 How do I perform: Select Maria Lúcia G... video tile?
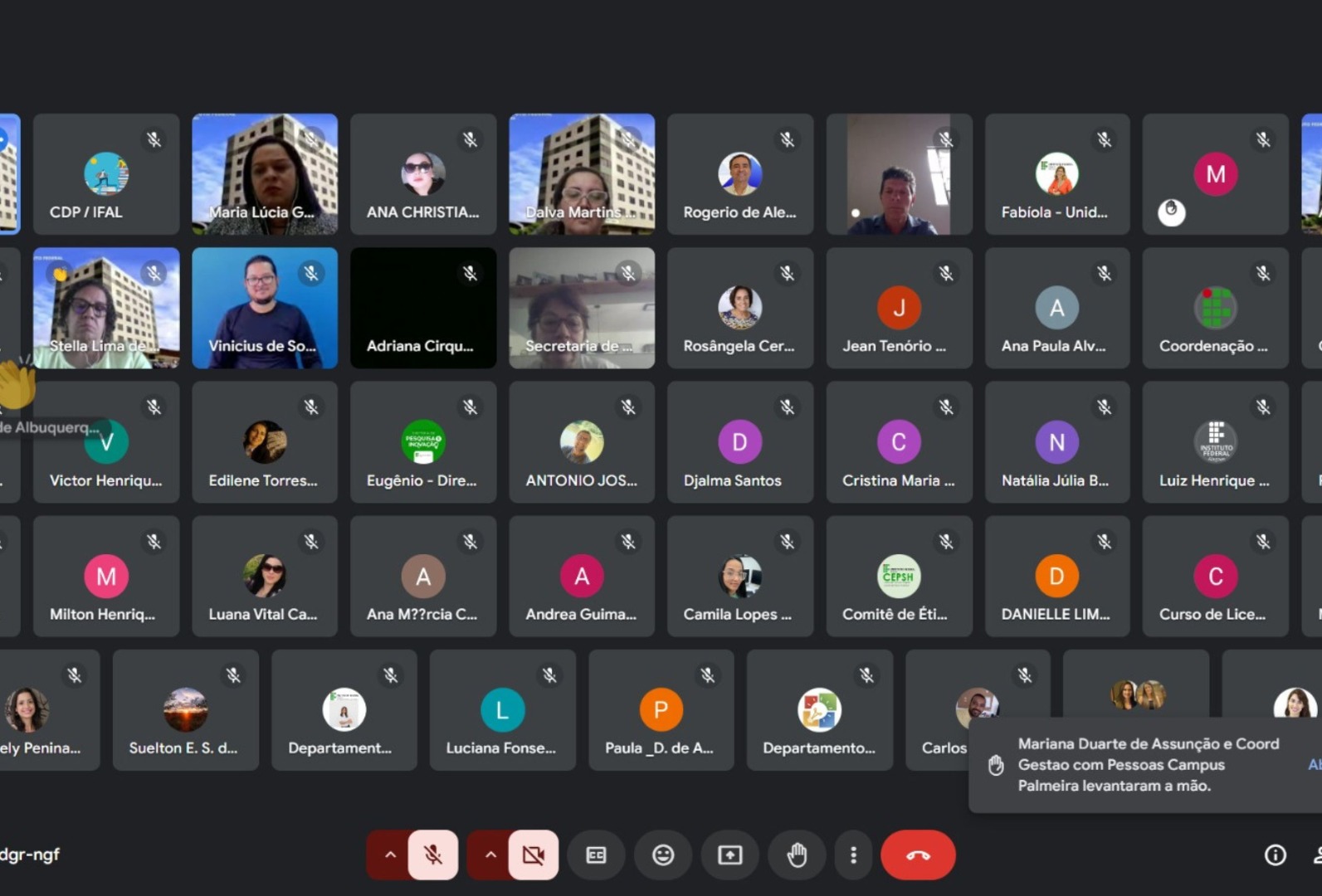pyautogui.click(x=265, y=173)
